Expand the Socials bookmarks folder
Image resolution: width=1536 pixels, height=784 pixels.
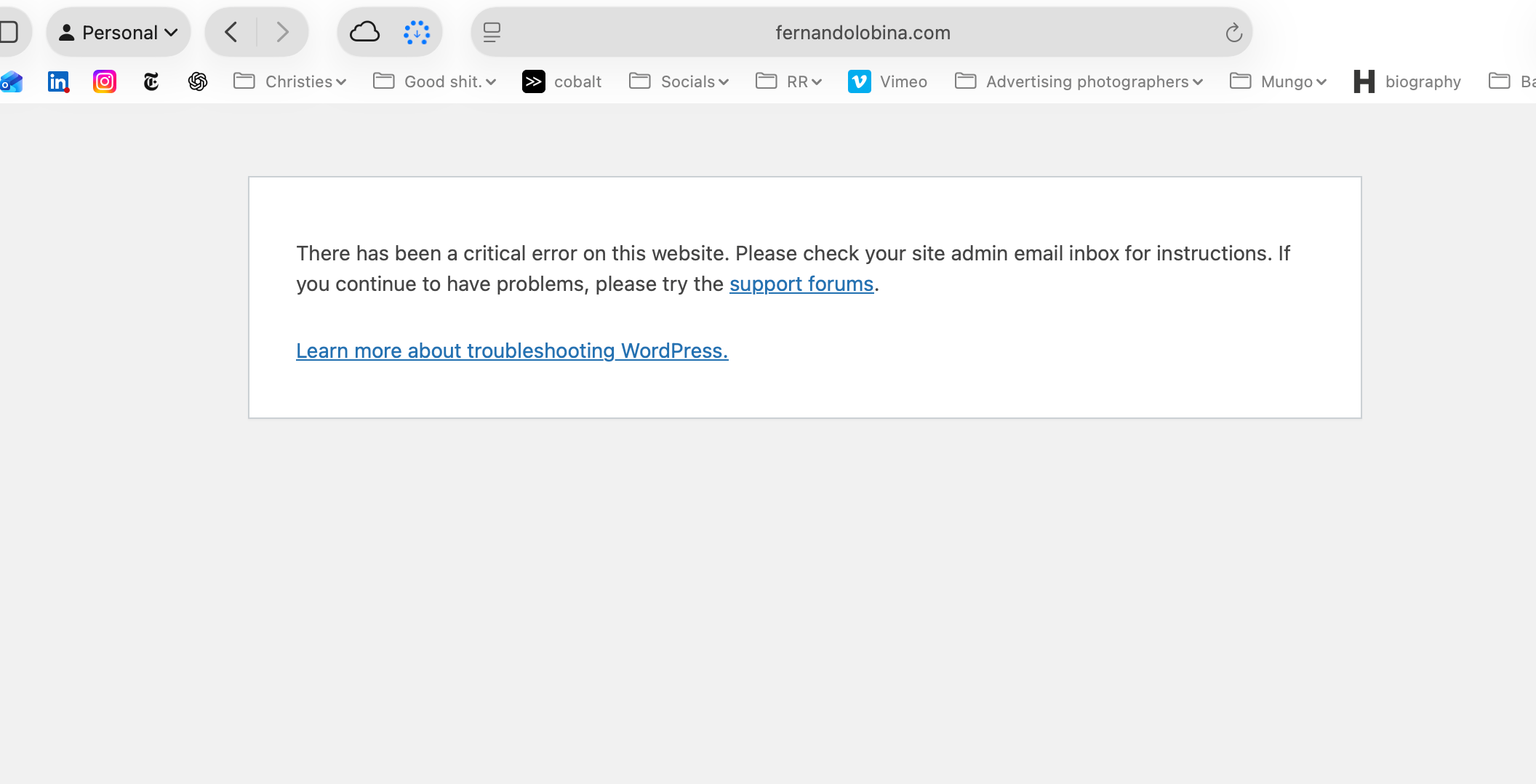[679, 81]
